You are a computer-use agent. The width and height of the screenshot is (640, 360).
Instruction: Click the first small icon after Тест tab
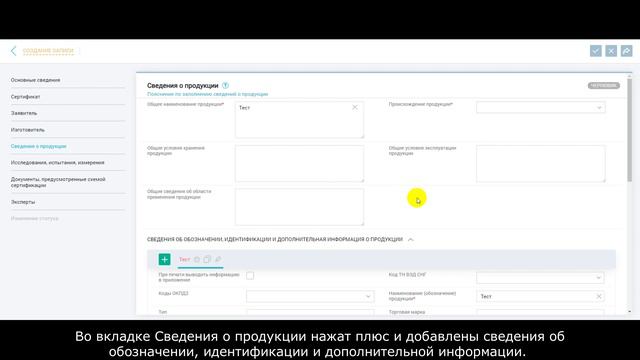click(197, 259)
